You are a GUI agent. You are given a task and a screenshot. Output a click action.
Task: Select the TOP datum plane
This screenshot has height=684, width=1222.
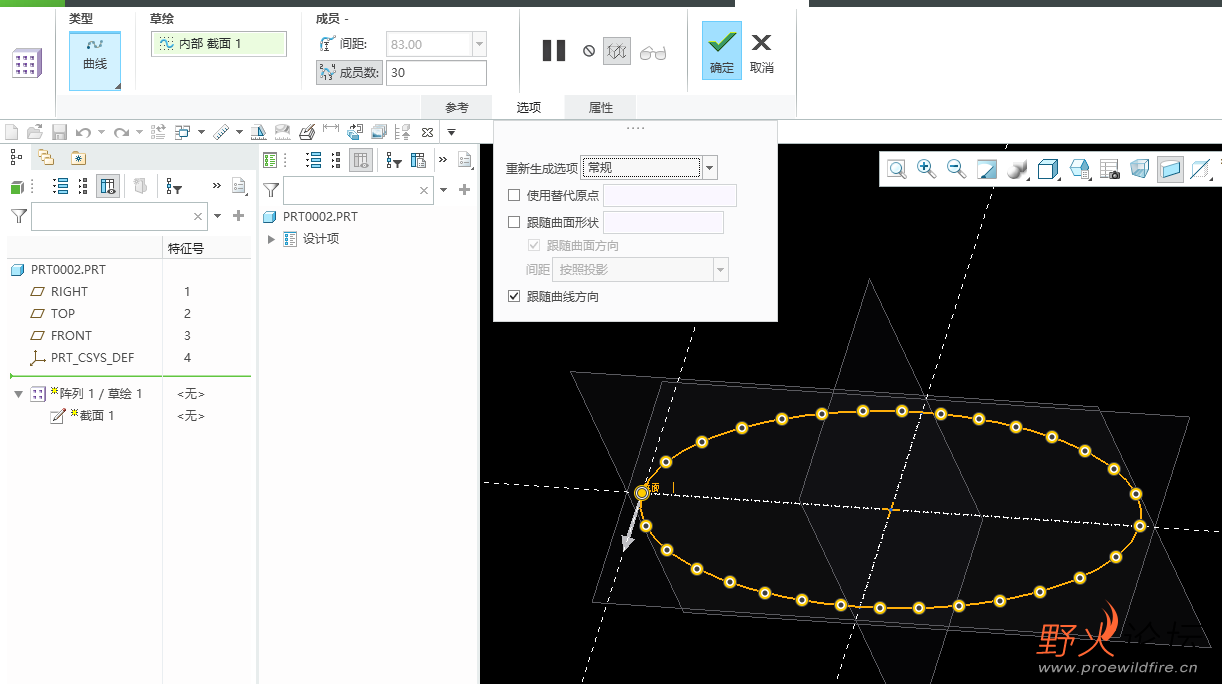pos(63,313)
